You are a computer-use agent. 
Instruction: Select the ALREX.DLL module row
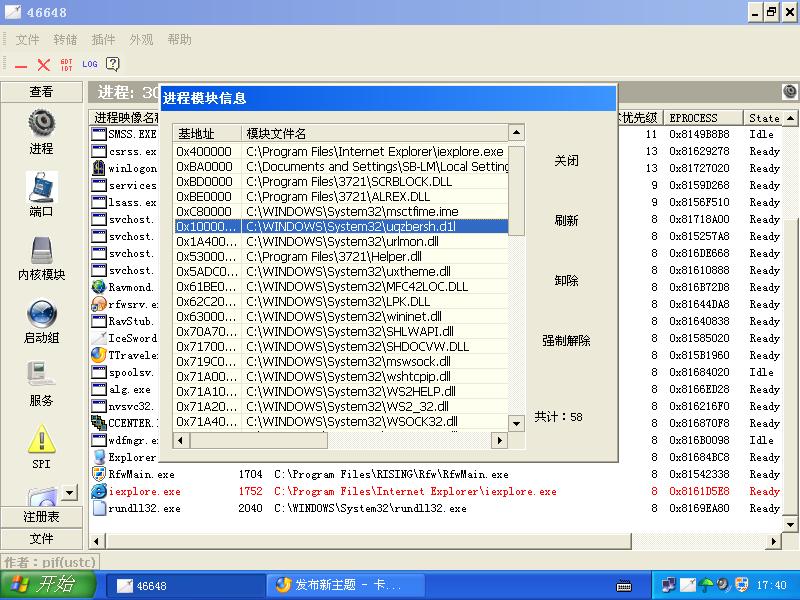click(341, 196)
